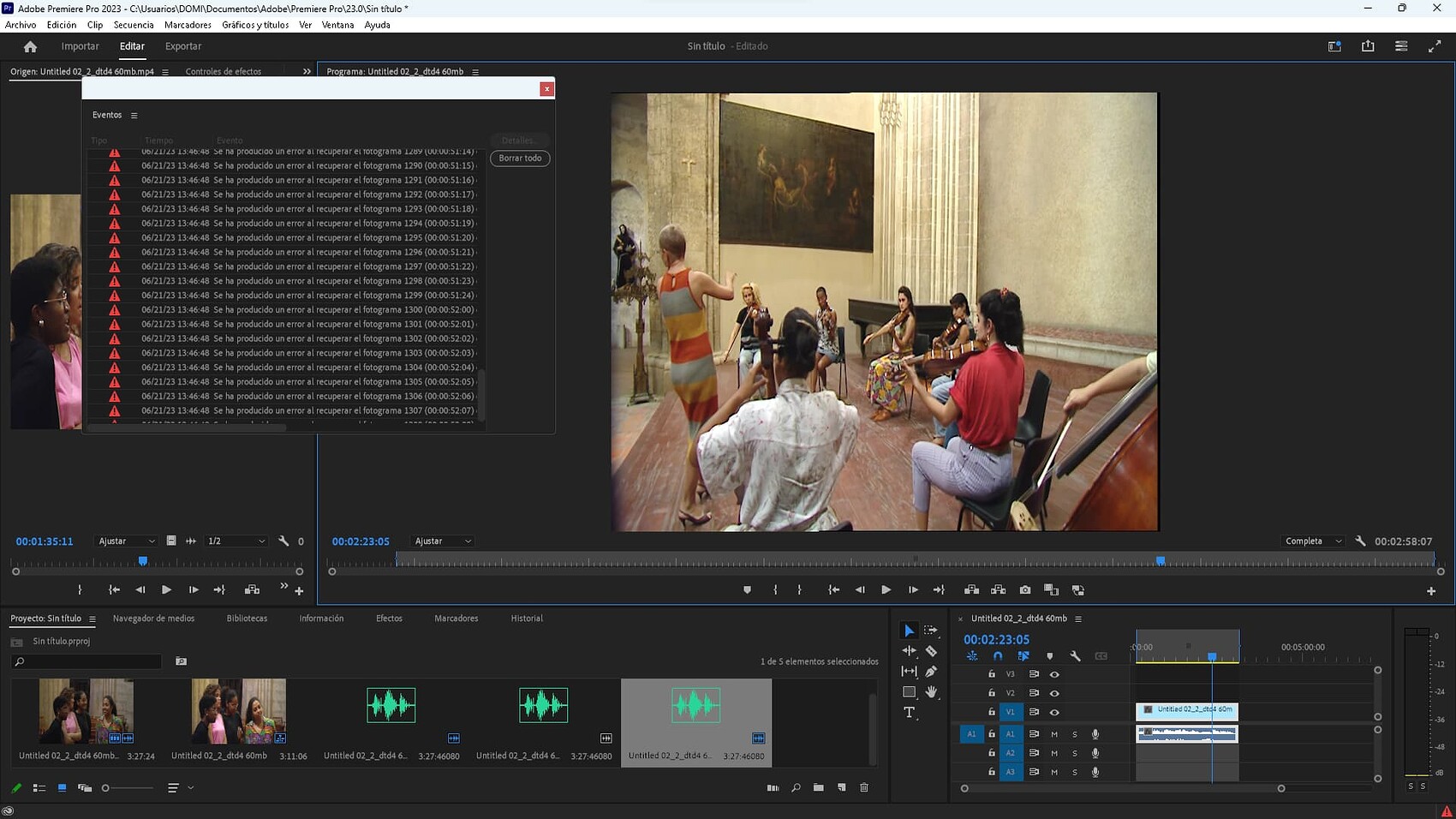The height and width of the screenshot is (819, 1456).
Task: Expand Source panel overflow chevrons
Action: (307, 72)
